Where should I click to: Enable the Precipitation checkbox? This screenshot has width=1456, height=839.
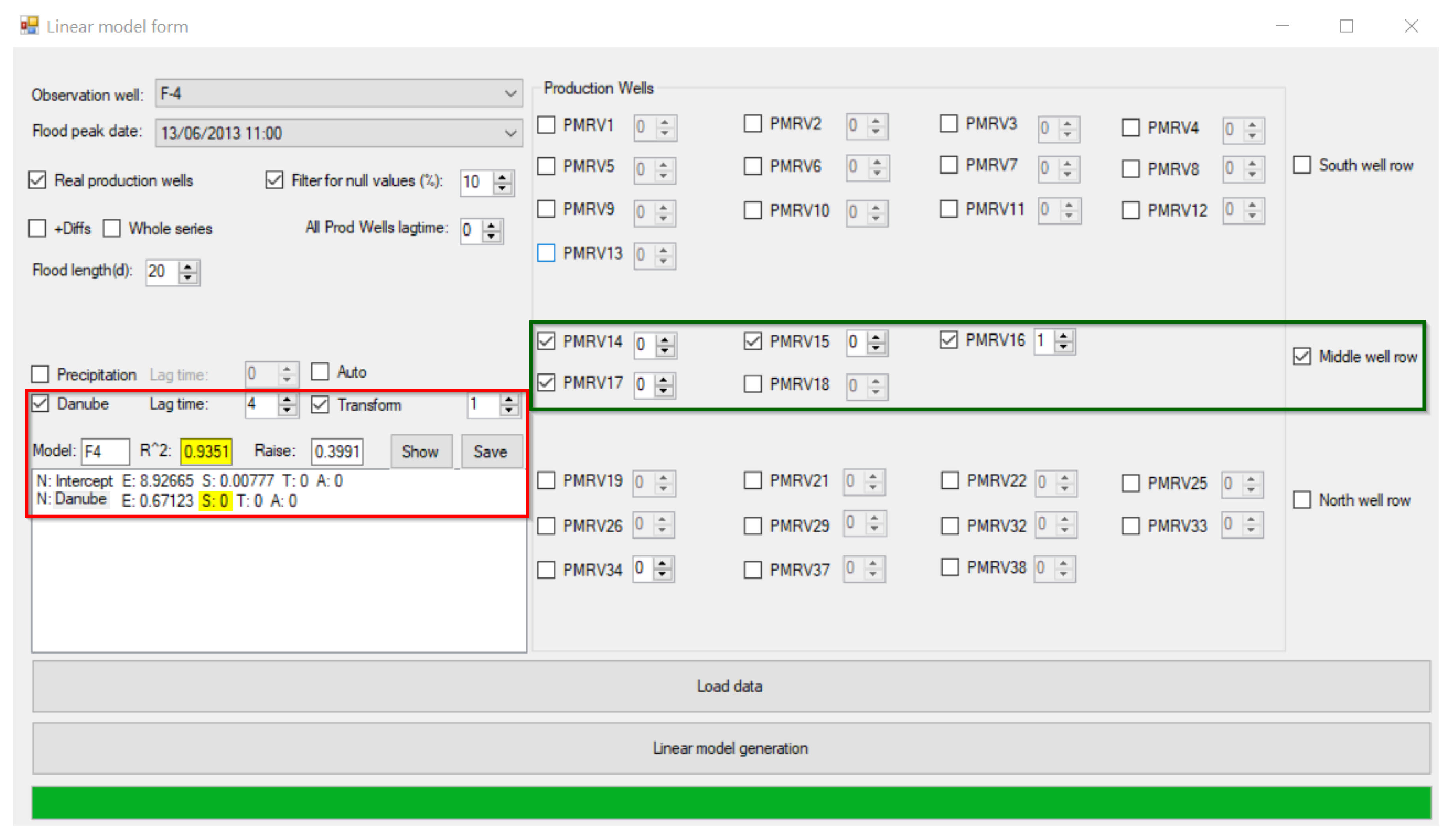[40, 374]
